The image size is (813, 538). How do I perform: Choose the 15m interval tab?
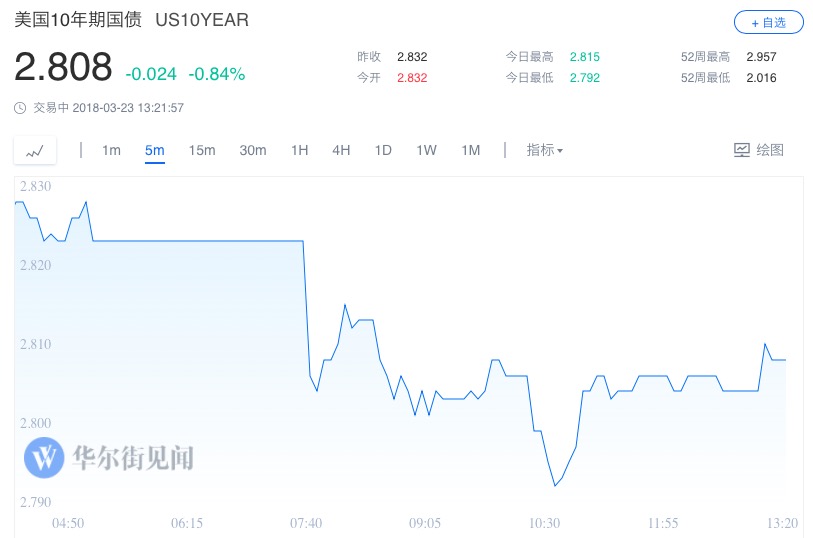202,150
